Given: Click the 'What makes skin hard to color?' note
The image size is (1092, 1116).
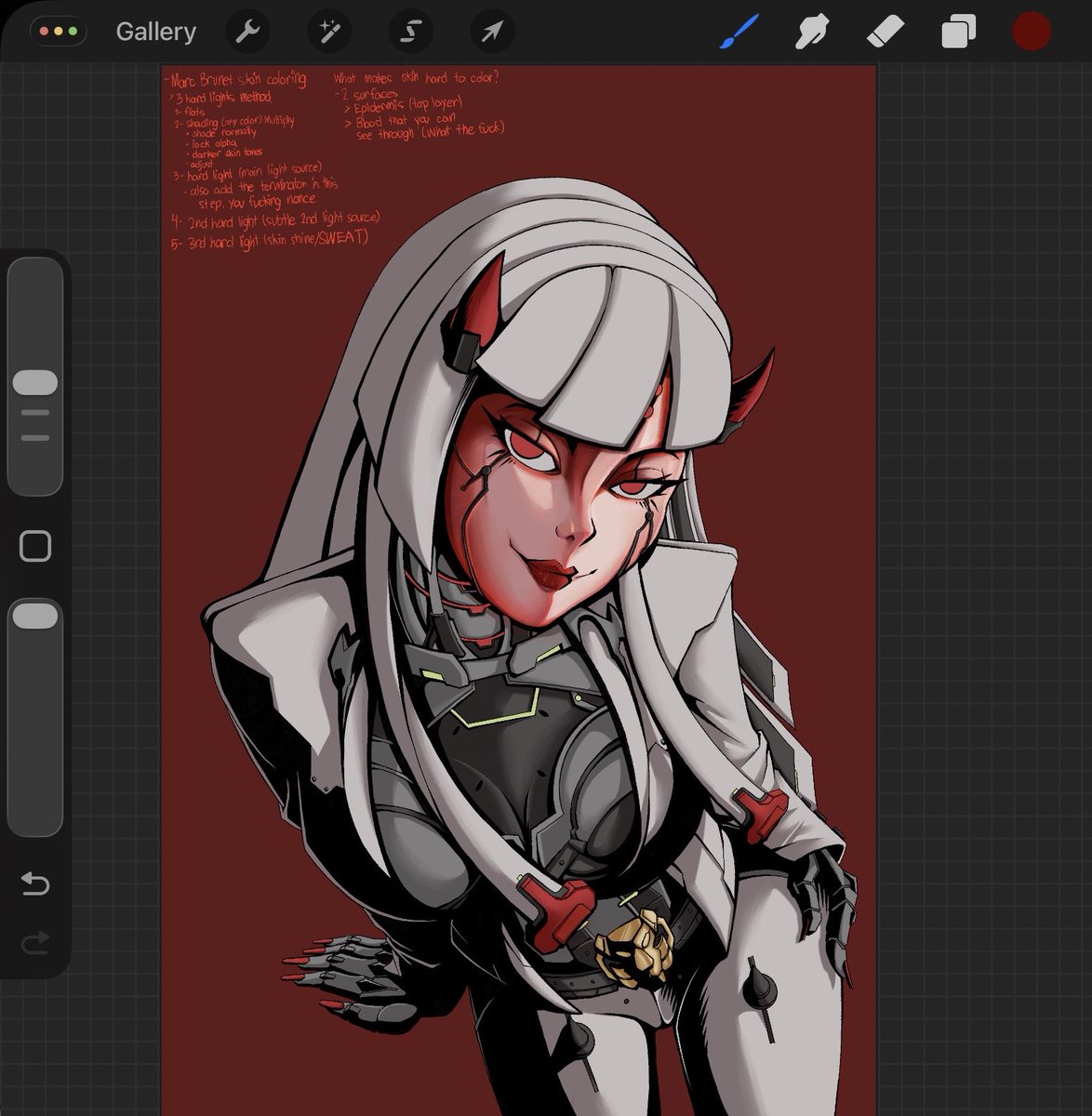Looking at the screenshot, I should pos(416,78).
